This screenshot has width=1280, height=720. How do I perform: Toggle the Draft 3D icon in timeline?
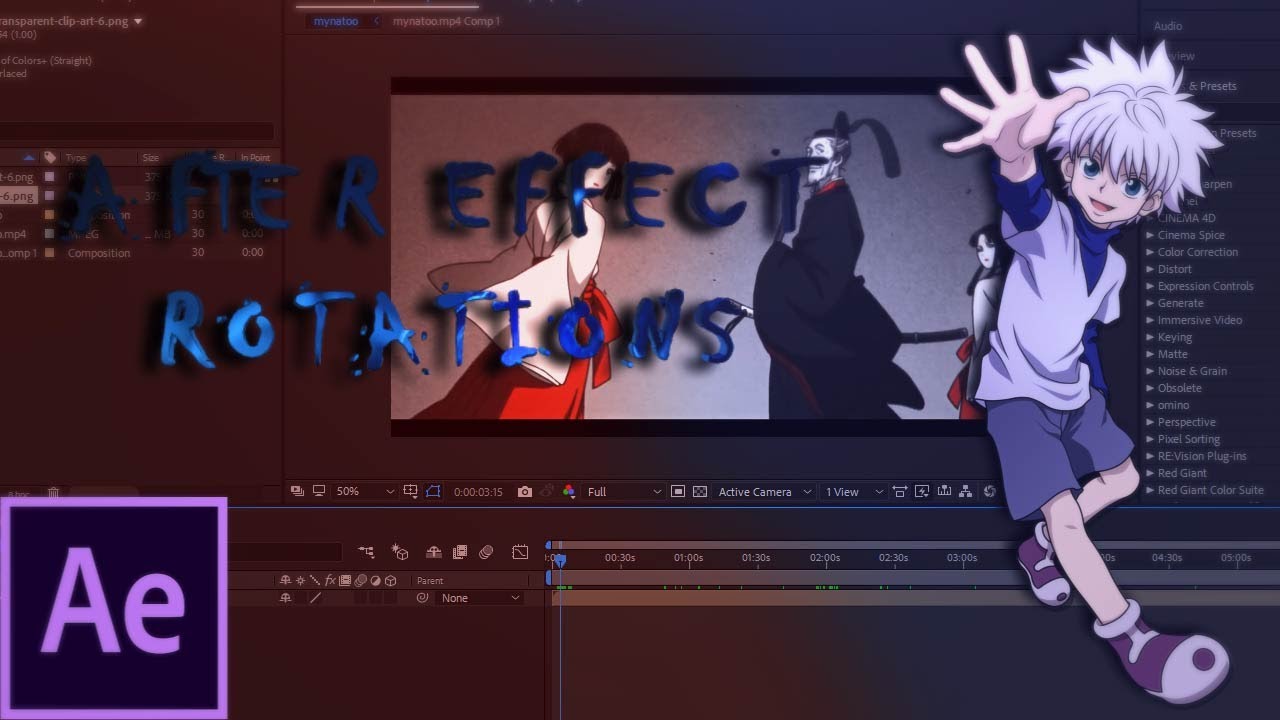[x=400, y=552]
